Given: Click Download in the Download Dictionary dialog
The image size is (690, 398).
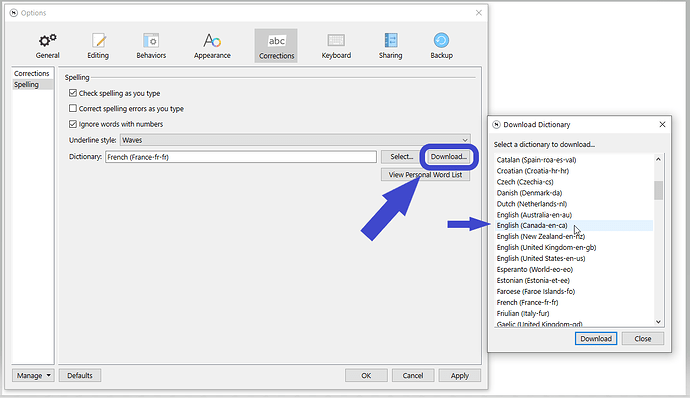Looking at the screenshot, I should (596, 339).
